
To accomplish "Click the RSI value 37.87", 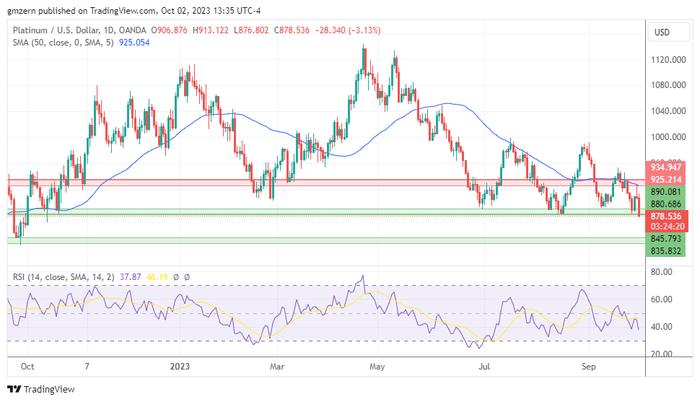I will coord(130,277).
